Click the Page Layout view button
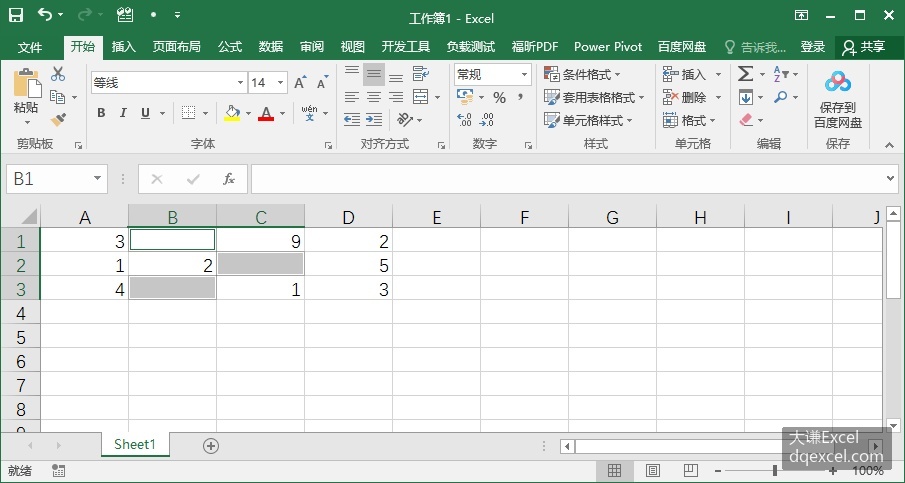 point(652,471)
